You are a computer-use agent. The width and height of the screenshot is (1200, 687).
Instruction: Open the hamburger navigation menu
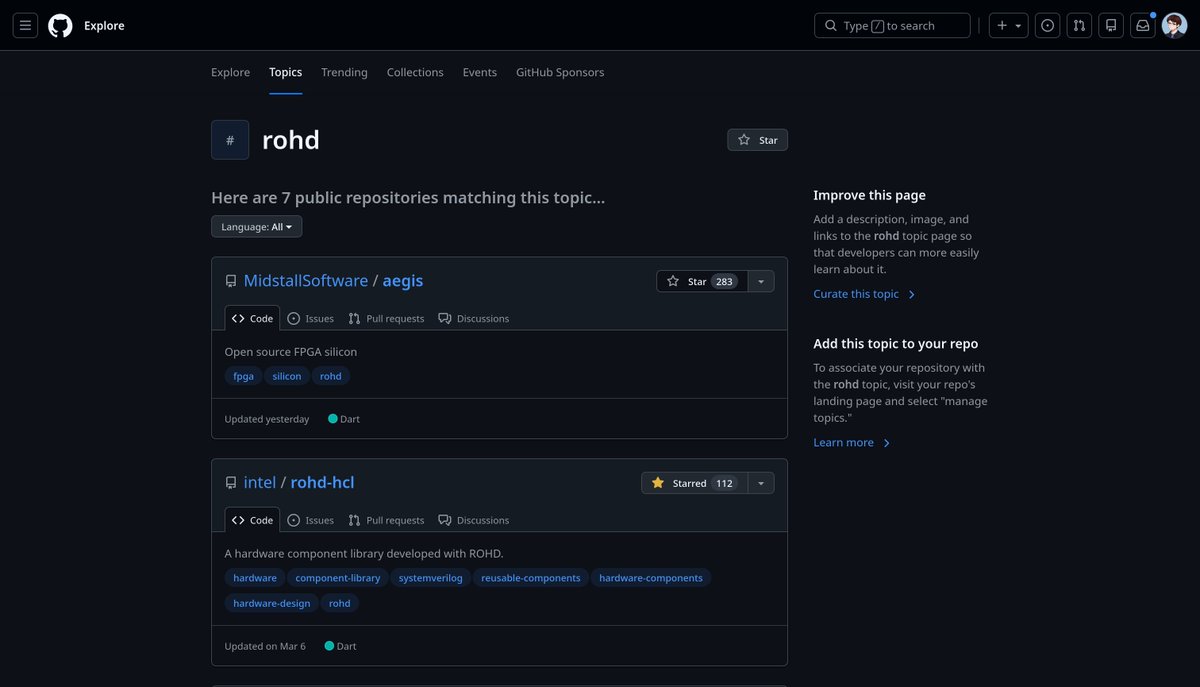(25, 26)
